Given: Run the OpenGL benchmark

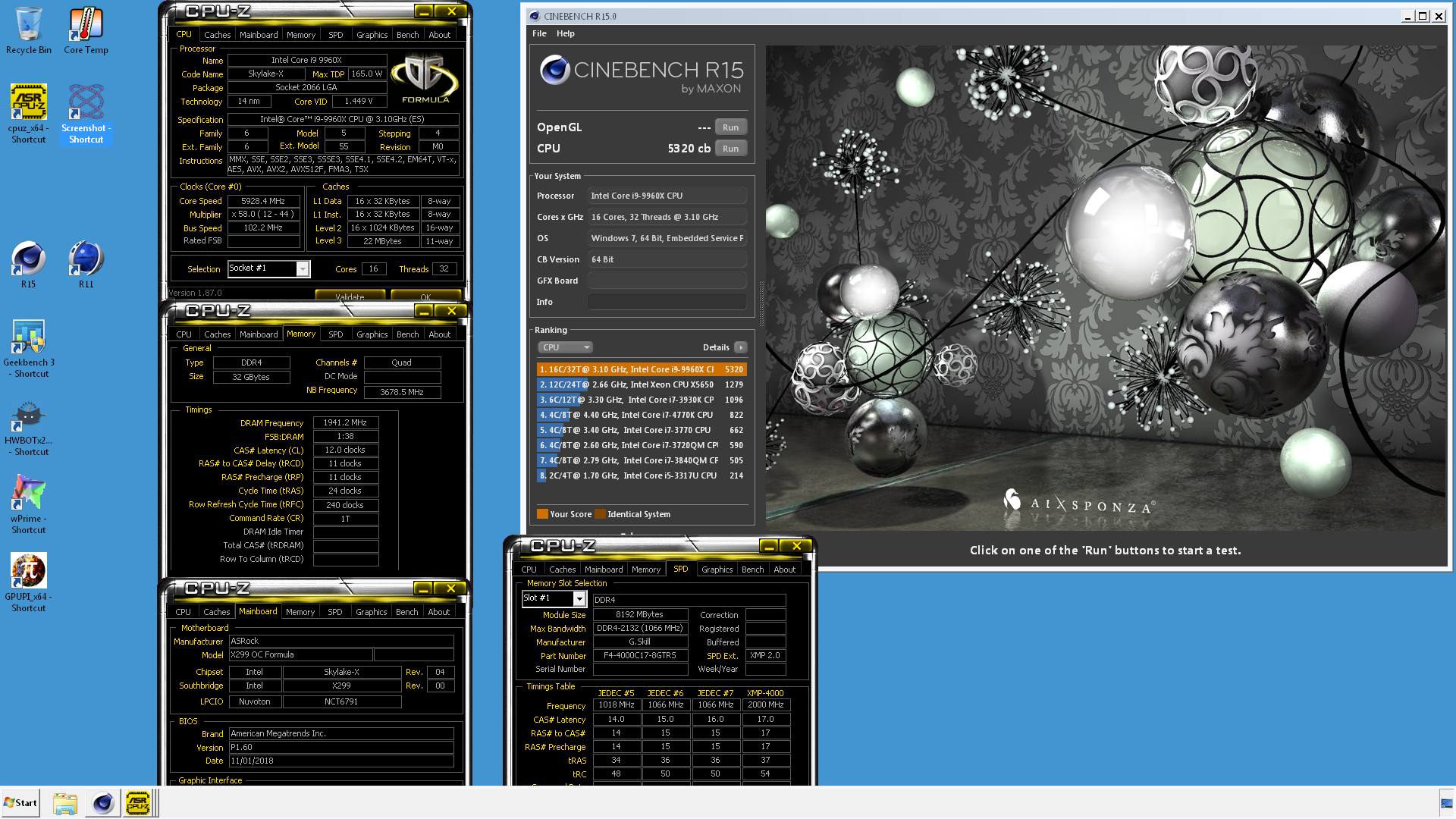Looking at the screenshot, I should click(730, 127).
